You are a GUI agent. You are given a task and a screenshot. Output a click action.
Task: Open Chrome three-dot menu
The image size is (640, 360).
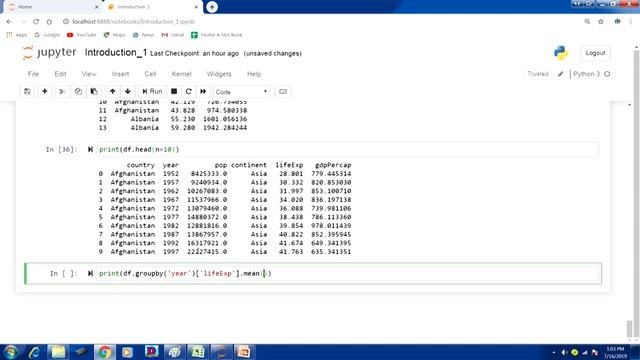(631, 22)
